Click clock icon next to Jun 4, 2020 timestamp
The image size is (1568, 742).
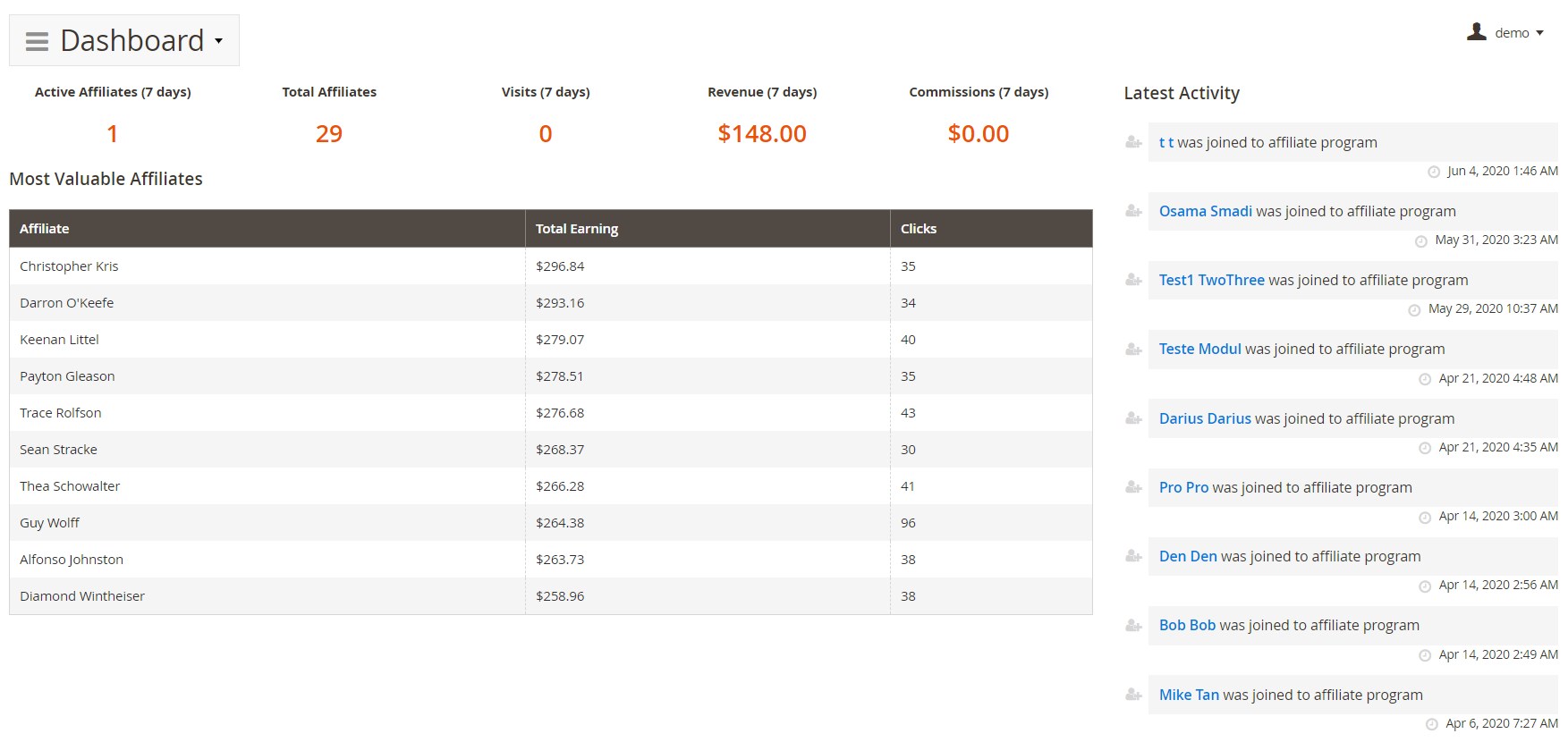[1434, 172]
